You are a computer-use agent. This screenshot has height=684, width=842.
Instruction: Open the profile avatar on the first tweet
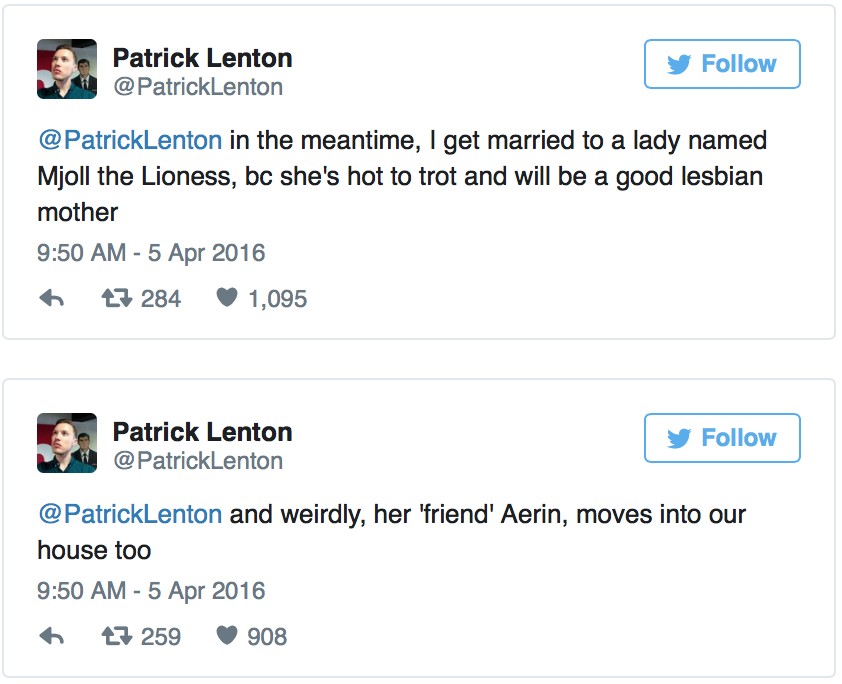67,69
